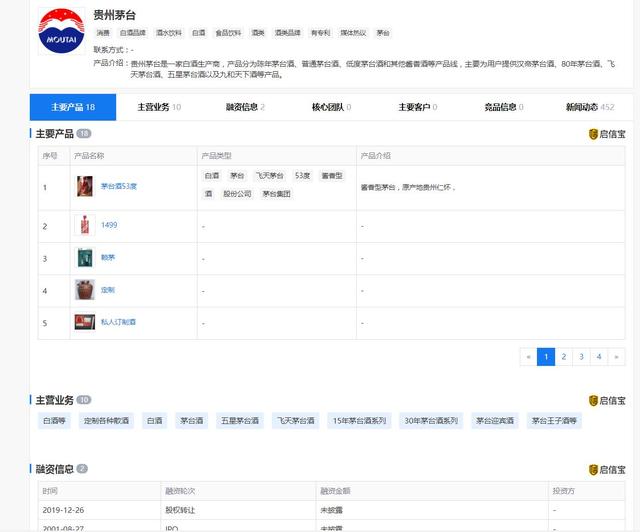Click the 茅台王子酒等 business tag
This screenshot has width=640, height=532.
554,421
